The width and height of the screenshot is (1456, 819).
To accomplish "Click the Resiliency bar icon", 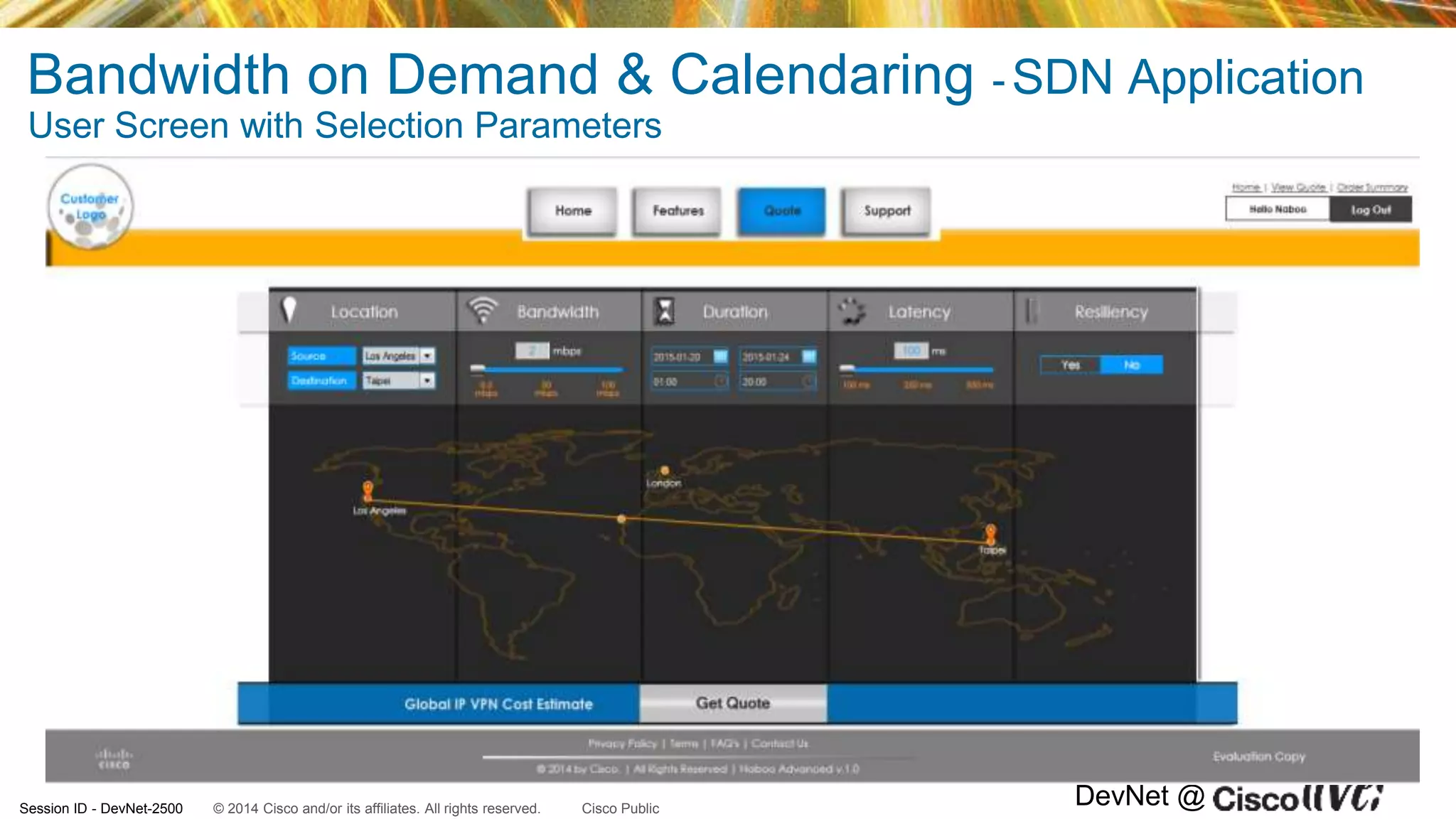I will coord(1031,311).
